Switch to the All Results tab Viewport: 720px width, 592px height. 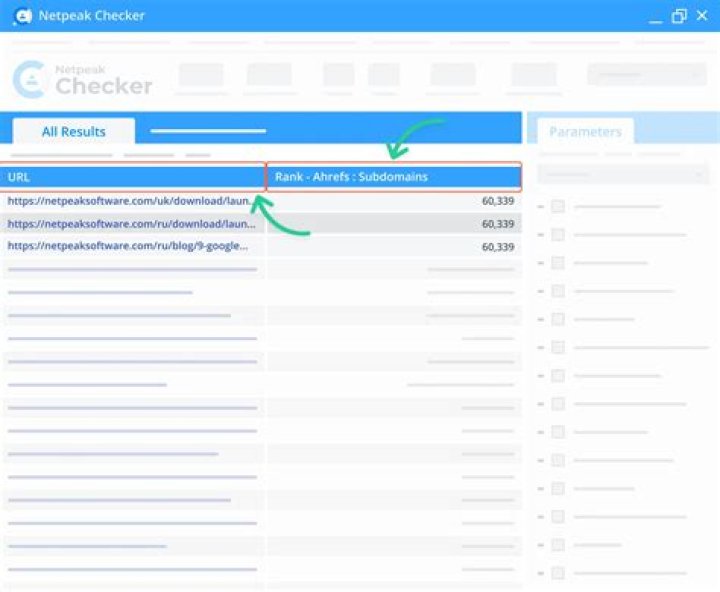coord(73,131)
